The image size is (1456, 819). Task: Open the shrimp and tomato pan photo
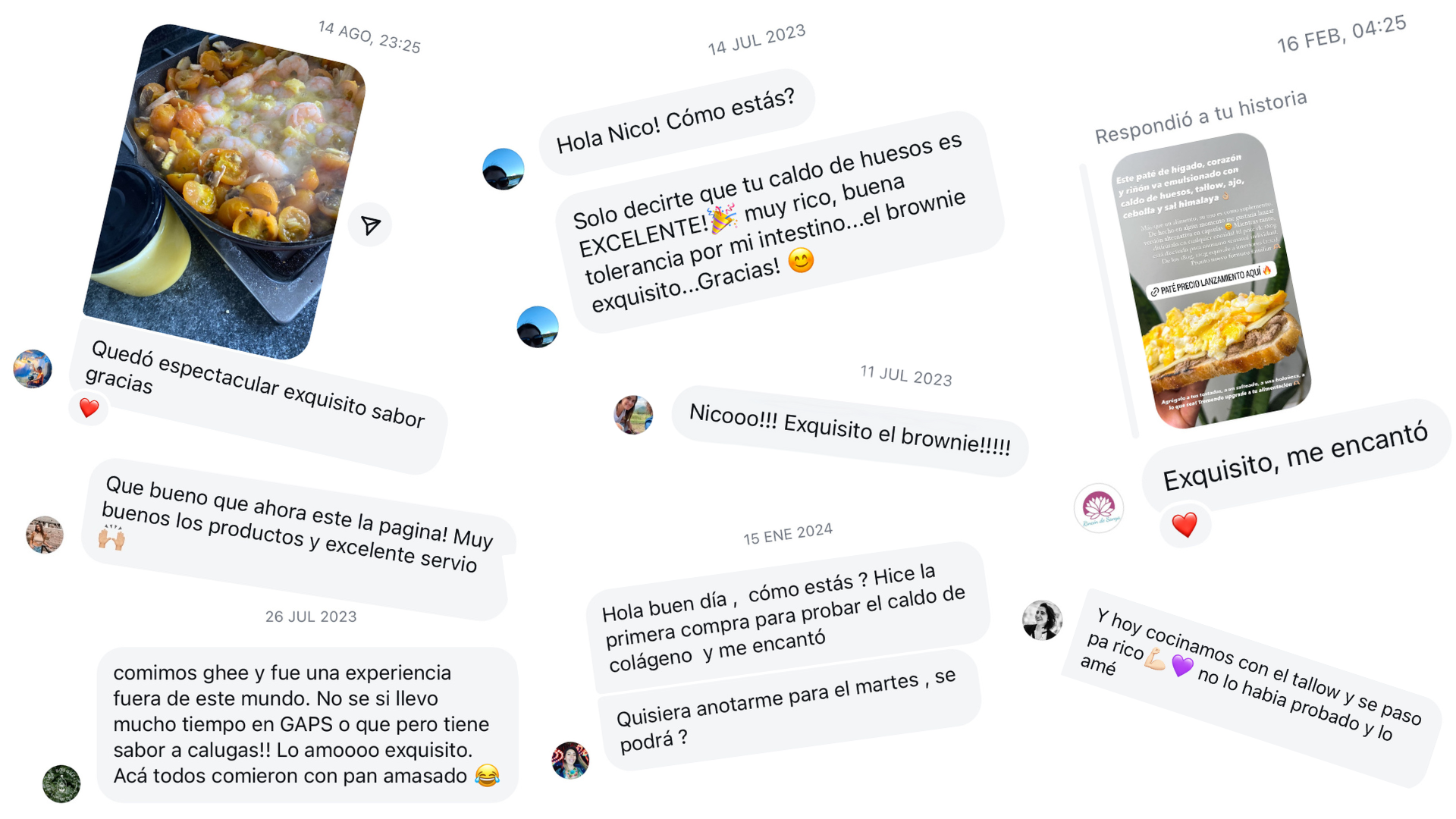tap(224, 191)
